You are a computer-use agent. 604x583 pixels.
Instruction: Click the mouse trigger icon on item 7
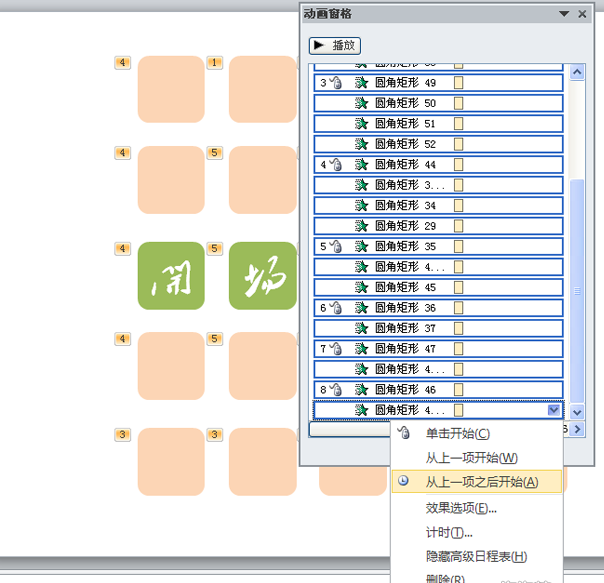336,349
